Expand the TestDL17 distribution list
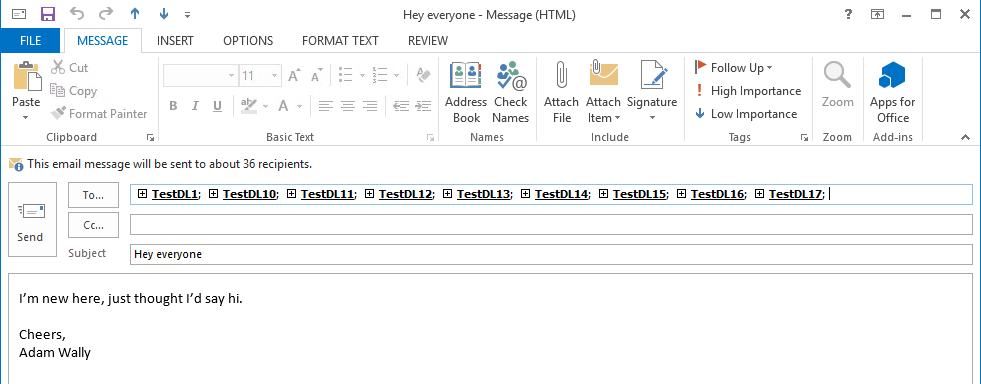 [x=760, y=194]
